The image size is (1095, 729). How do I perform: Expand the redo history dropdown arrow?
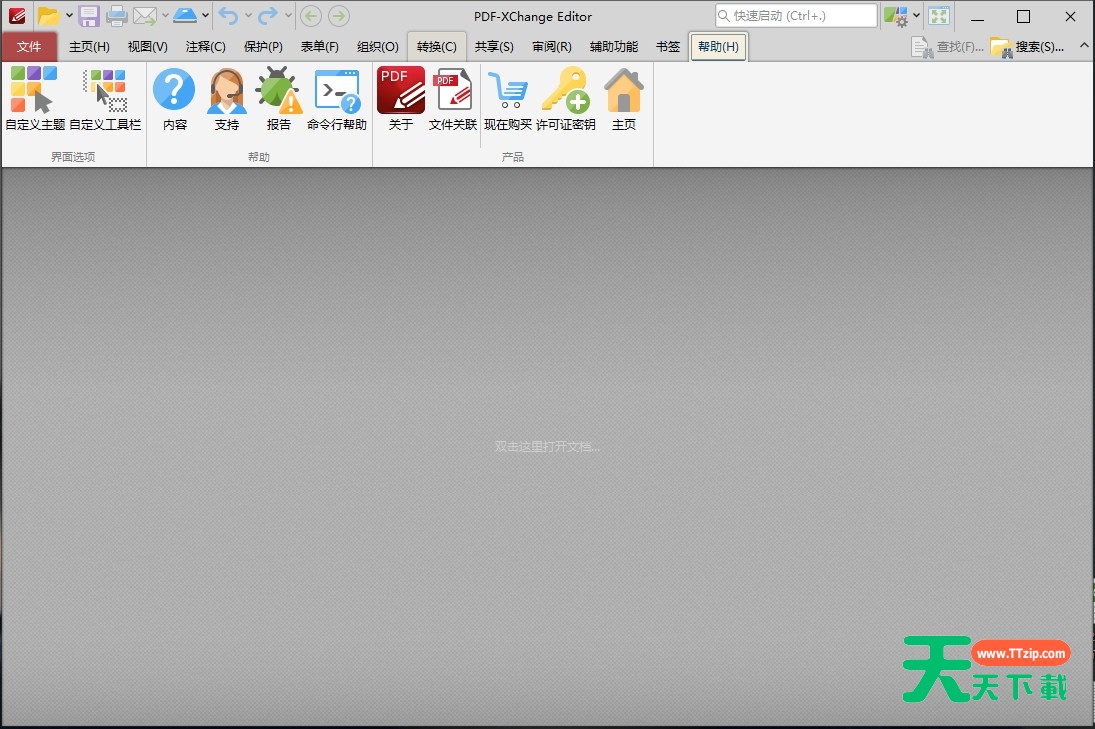(288, 15)
